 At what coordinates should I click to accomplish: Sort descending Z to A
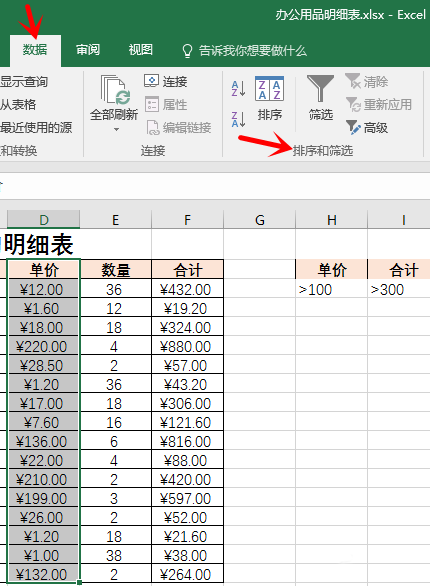coord(238,119)
